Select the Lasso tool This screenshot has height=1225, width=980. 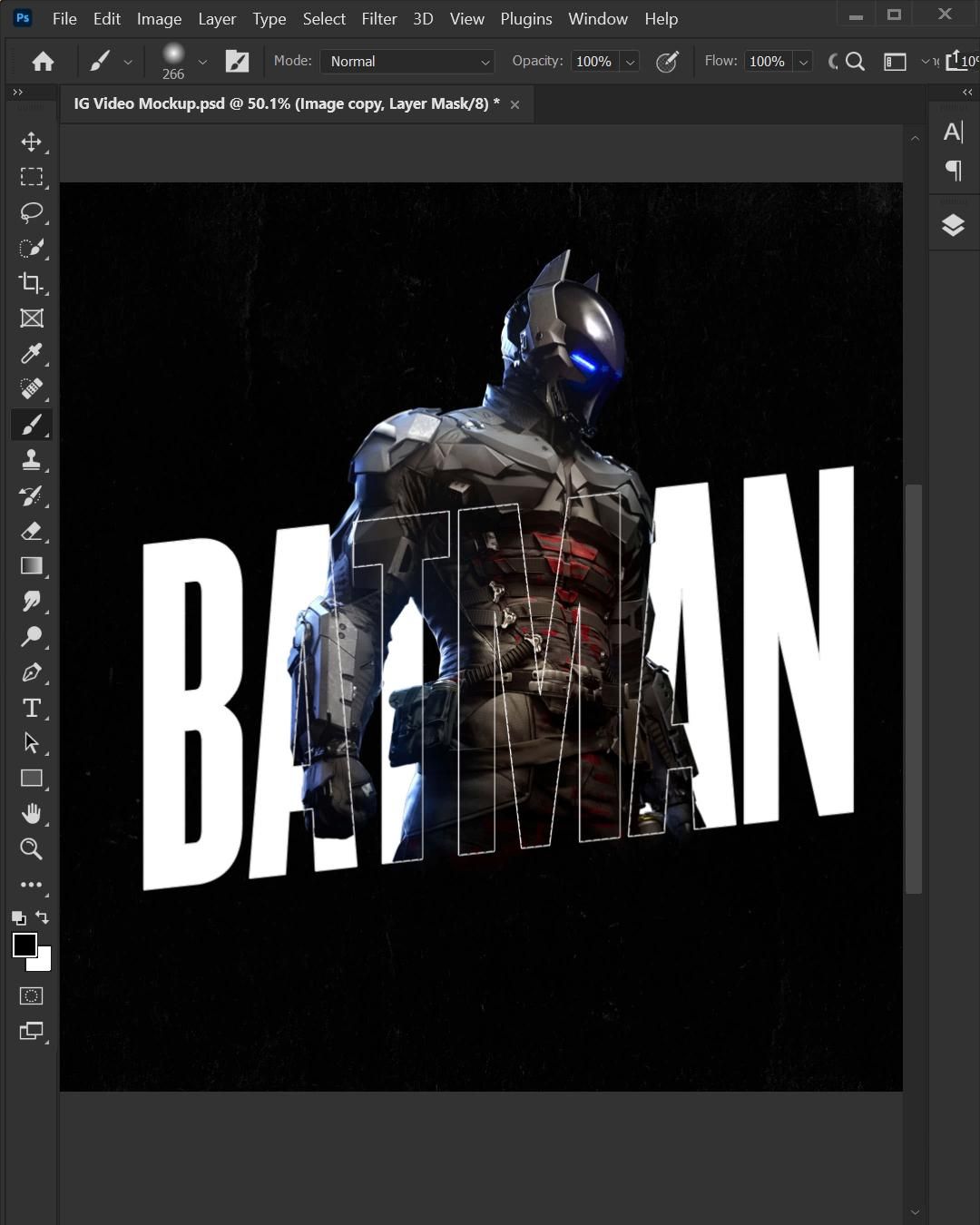[x=32, y=212]
